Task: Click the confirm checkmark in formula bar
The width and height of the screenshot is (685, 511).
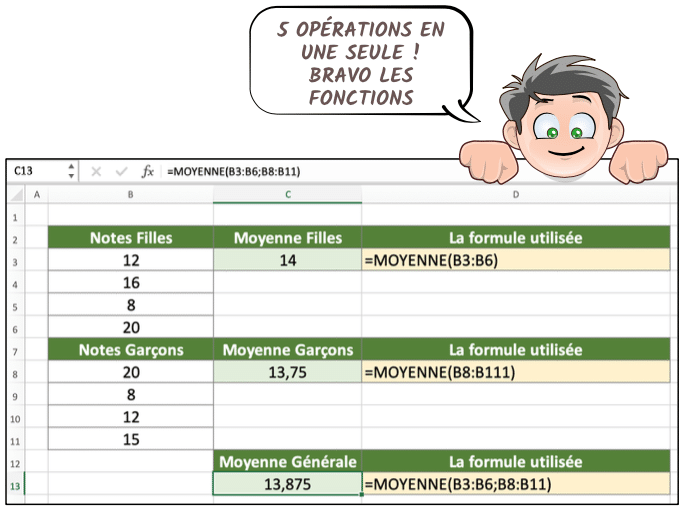Action: 121,171
